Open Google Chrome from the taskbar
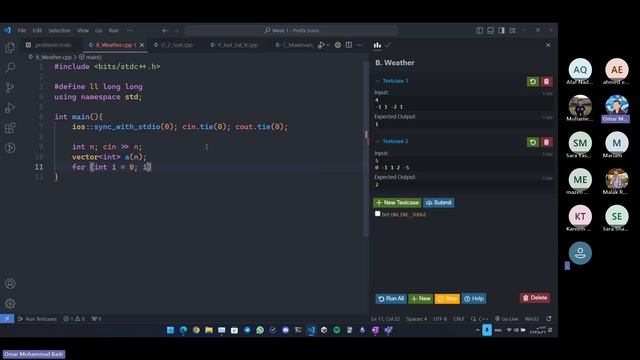Viewport: 640px width, 360px height. pyautogui.click(x=196, y=330)
